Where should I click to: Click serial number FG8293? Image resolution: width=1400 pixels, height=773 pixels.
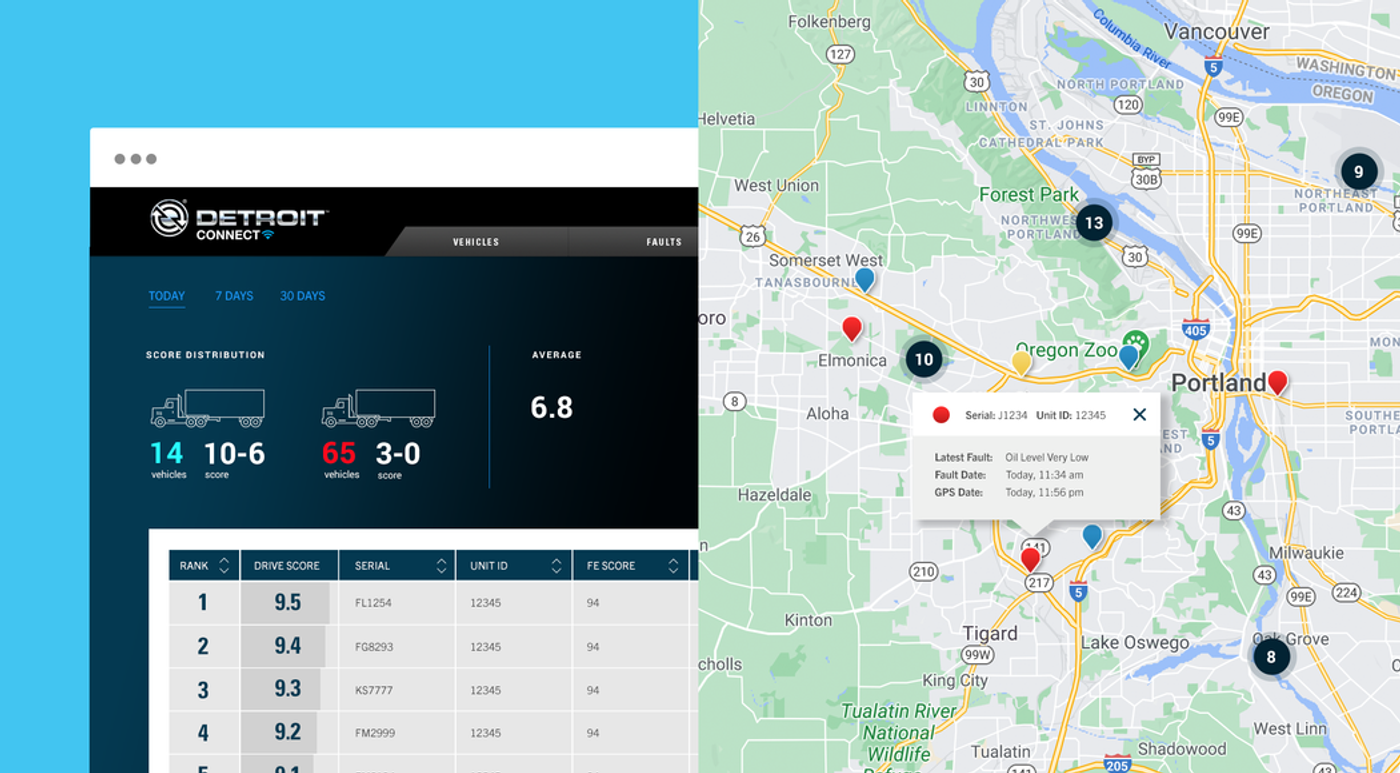[374, 647]
